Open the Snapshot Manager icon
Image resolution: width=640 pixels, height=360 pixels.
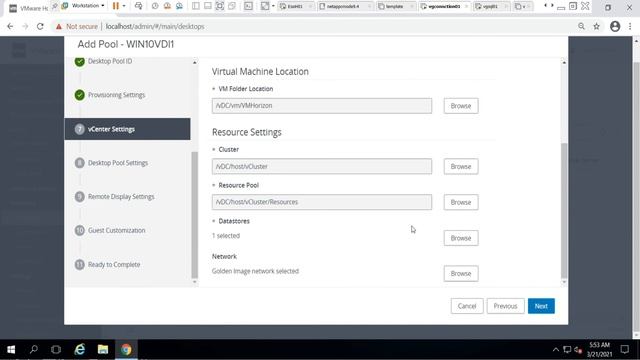[179, 6]
